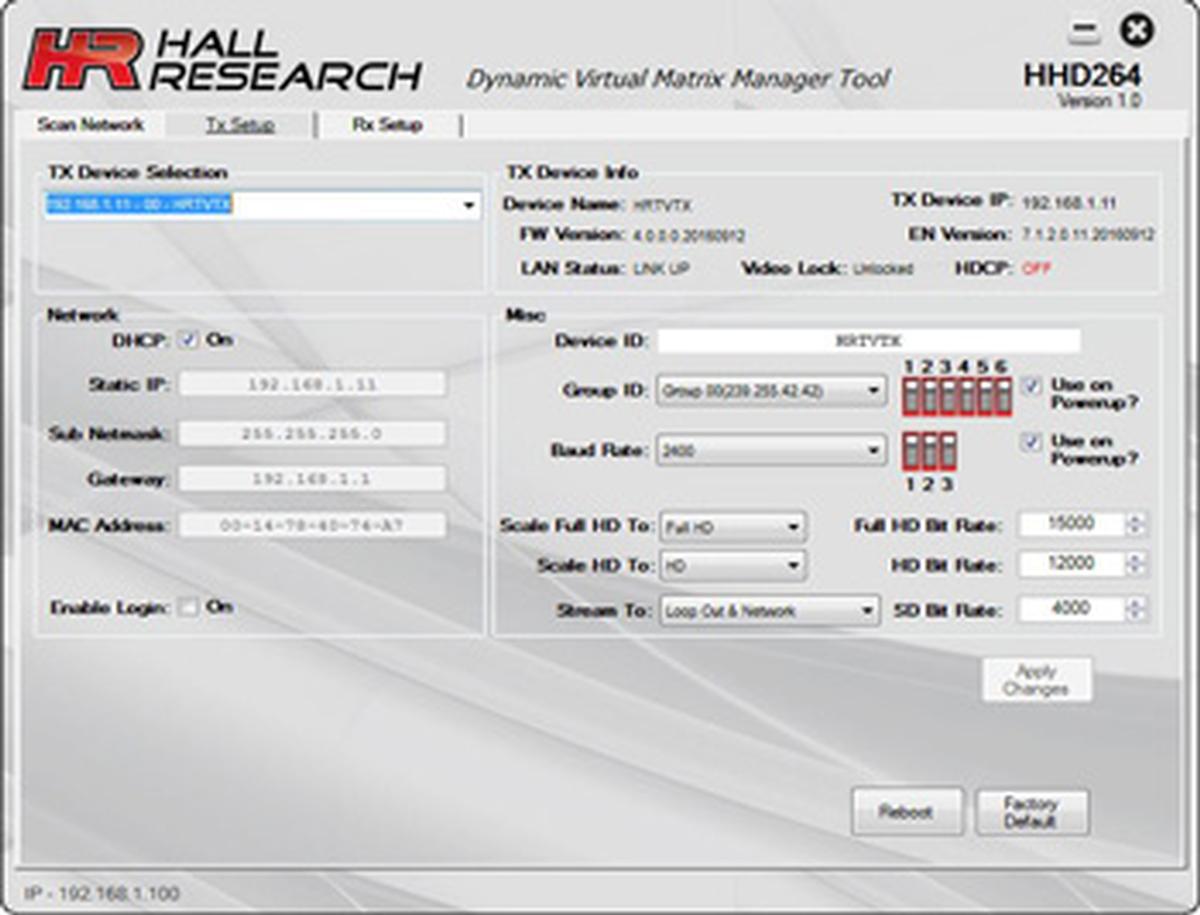The height and width of the screenshot is (915, 1200).
Task: Disable the DHCP On checkbox
Action: [x=187, y=341]
